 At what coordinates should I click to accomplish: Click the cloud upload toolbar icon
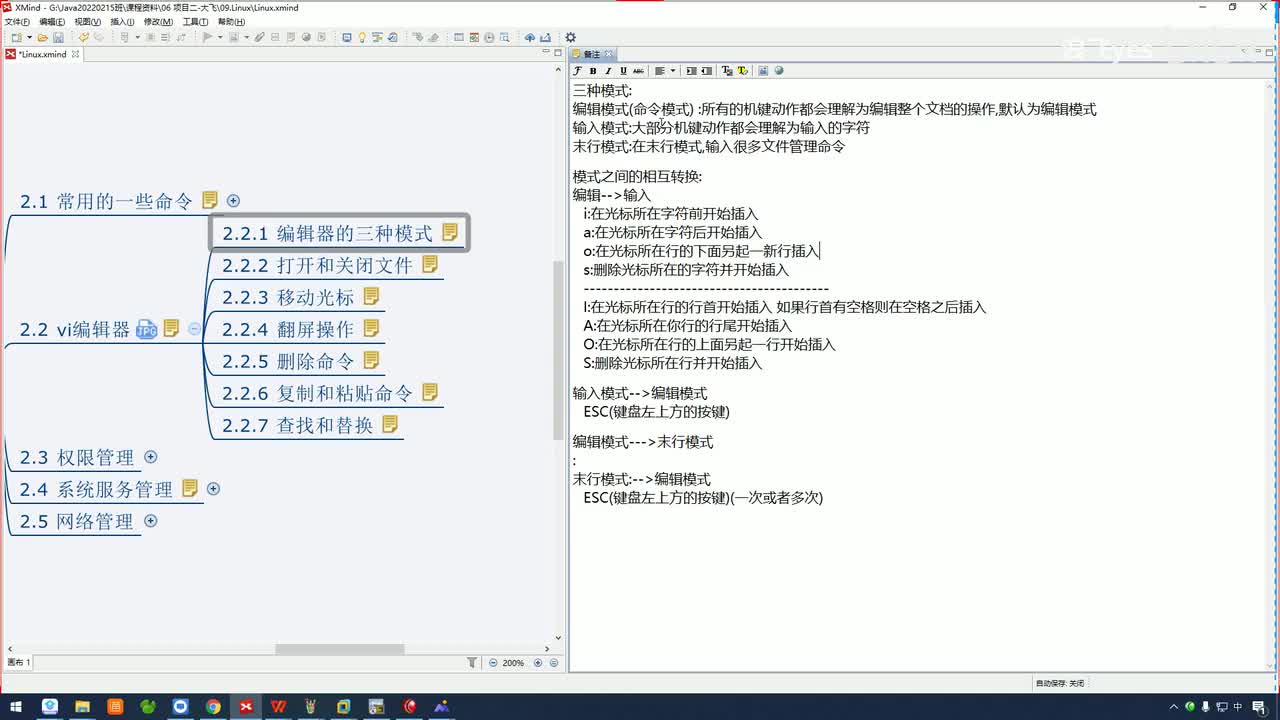click(529, 38)
